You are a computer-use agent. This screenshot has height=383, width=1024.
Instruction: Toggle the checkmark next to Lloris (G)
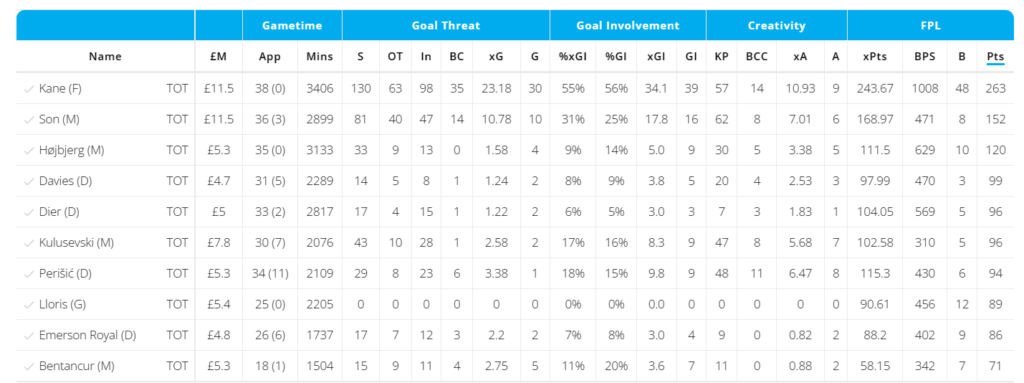pyautogui.click(x=28, y=304)
